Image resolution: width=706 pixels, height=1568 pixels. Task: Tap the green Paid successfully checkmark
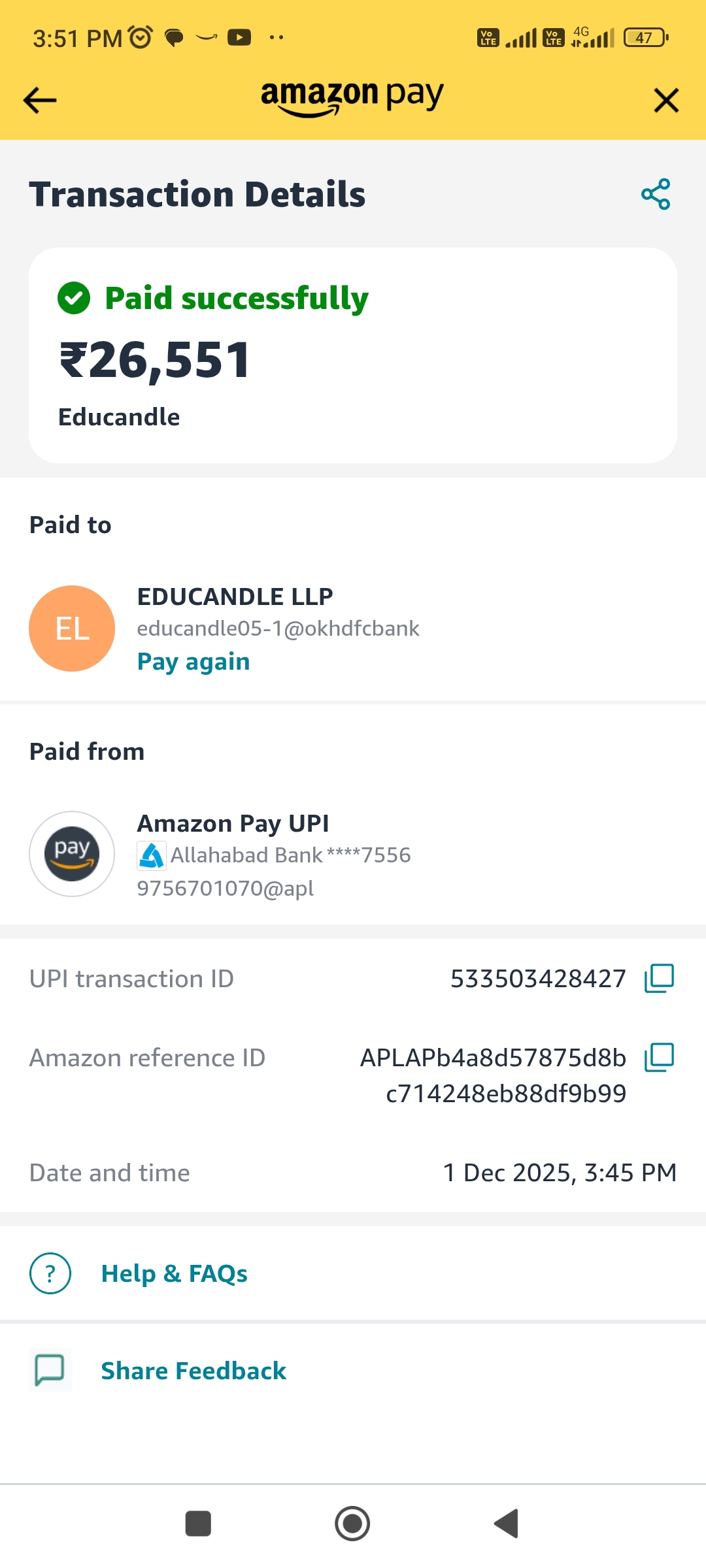click(x=74, y=299)
